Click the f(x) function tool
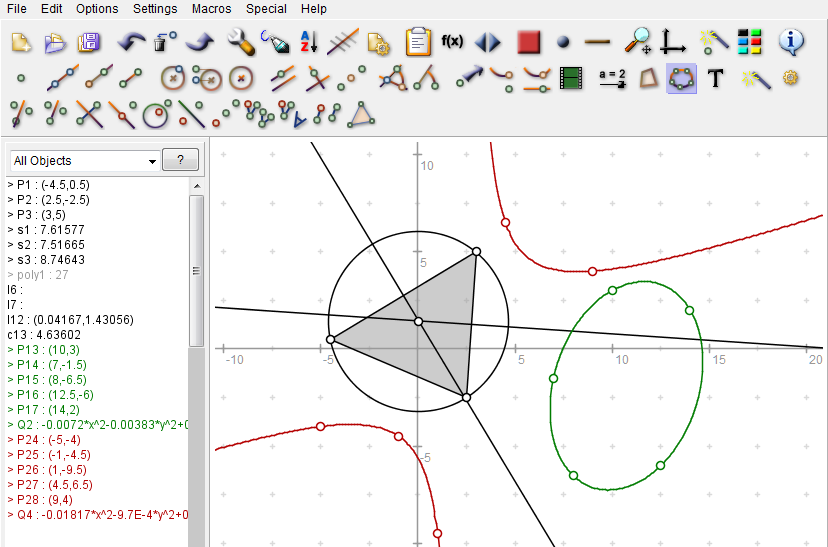The image size is (828, 547). tap(452, 42)
